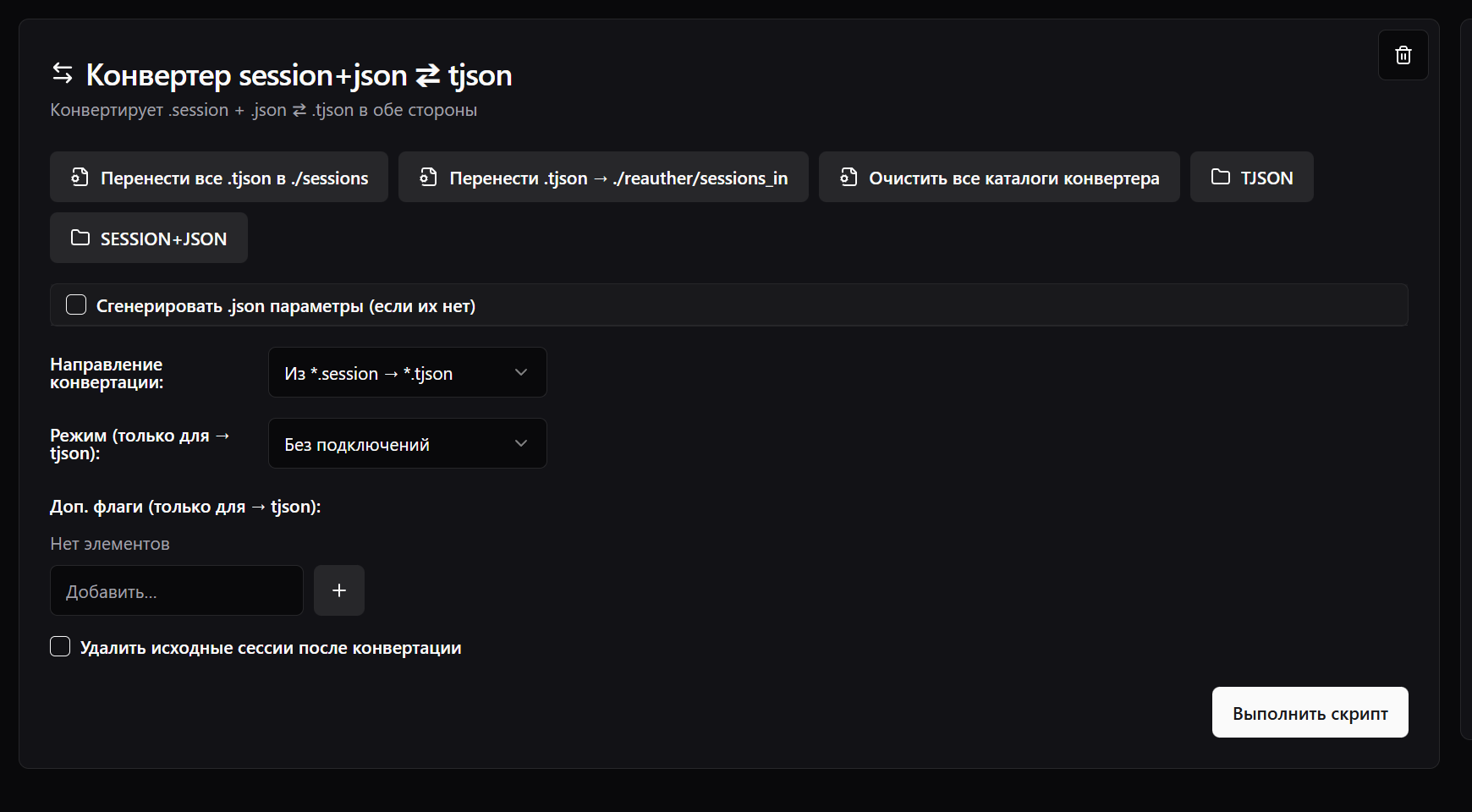Click the trash delete icon

[x=1403, y=55]
